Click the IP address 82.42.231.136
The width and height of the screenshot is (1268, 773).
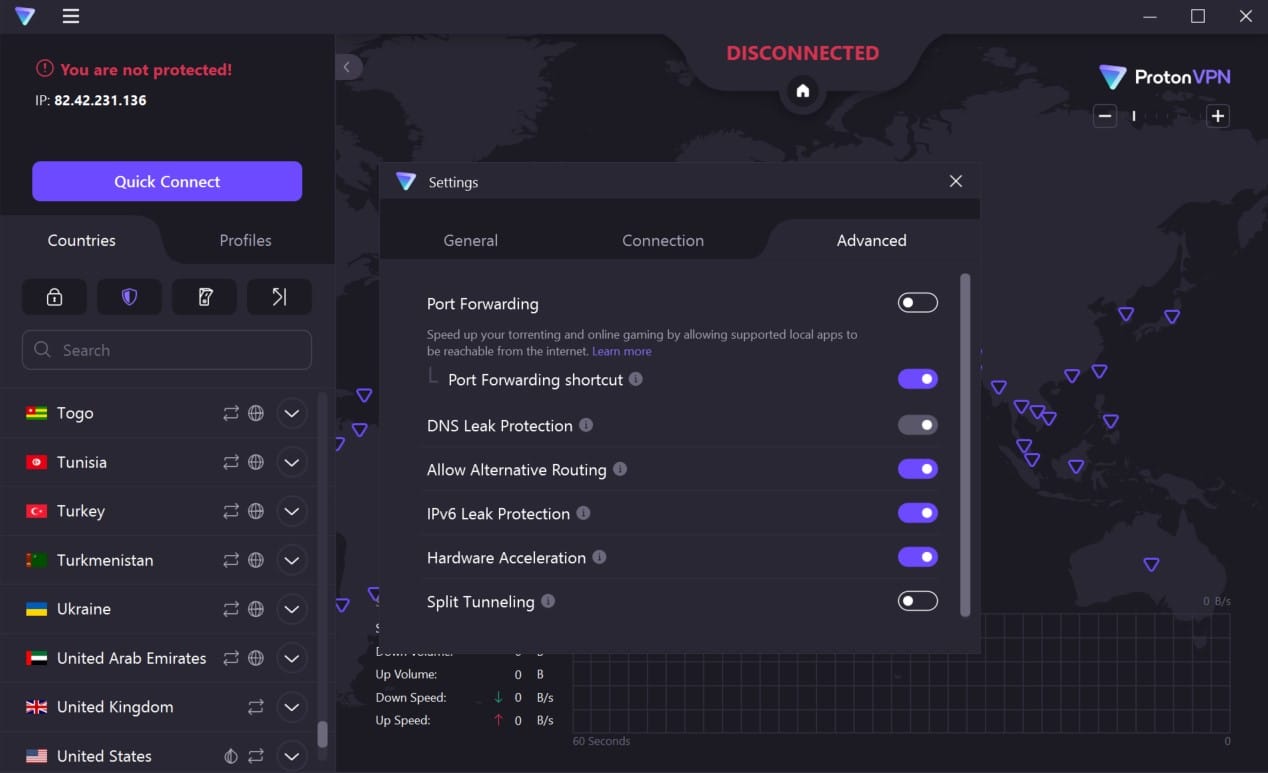click(x=100, y=100)
